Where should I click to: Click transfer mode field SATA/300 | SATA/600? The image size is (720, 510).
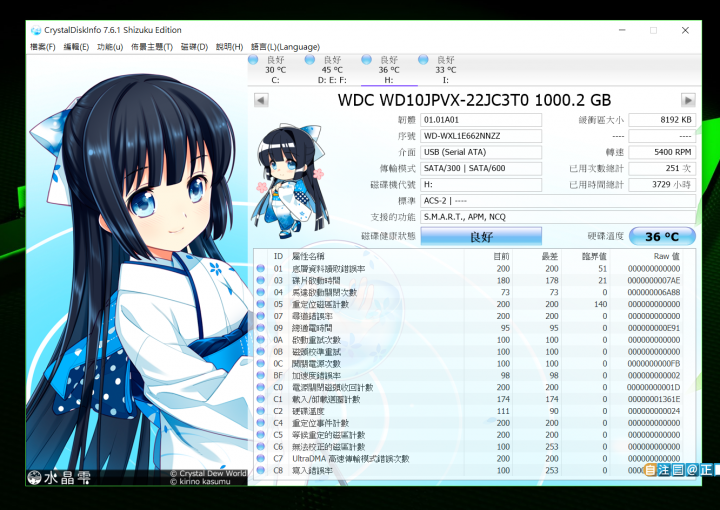pos(481,168)
